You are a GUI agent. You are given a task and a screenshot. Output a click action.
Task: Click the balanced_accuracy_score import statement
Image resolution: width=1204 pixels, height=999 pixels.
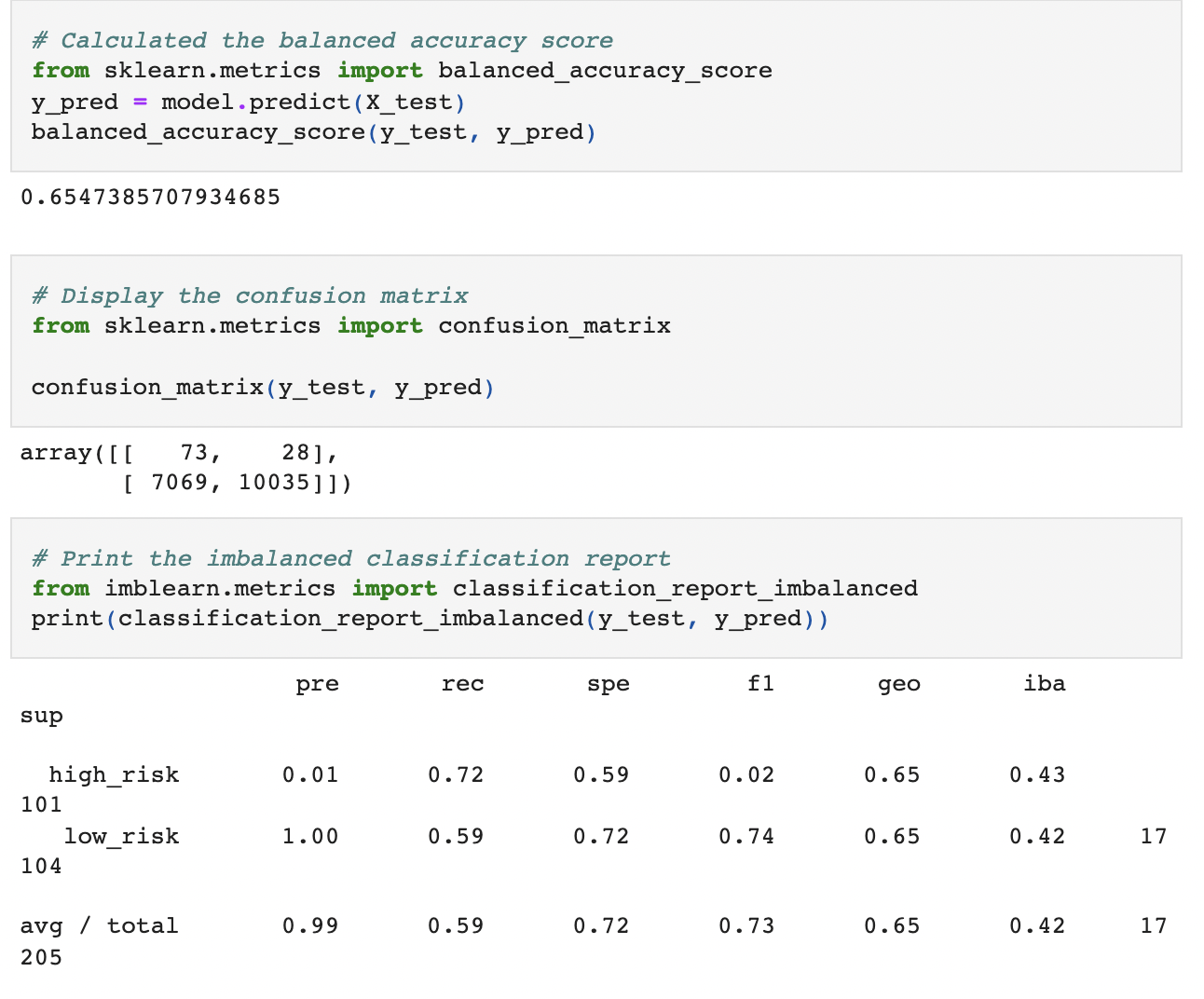tap(401, 70)
